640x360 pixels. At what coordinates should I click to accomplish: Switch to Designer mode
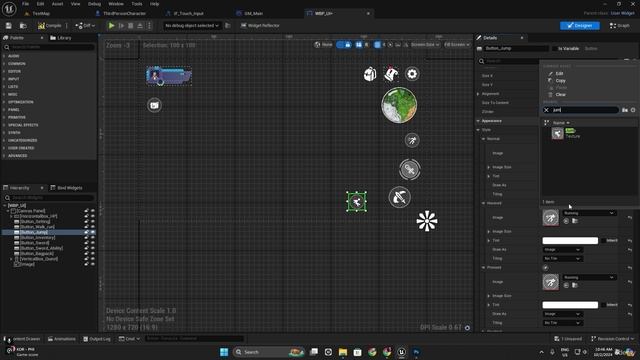[x=580, y=25]
